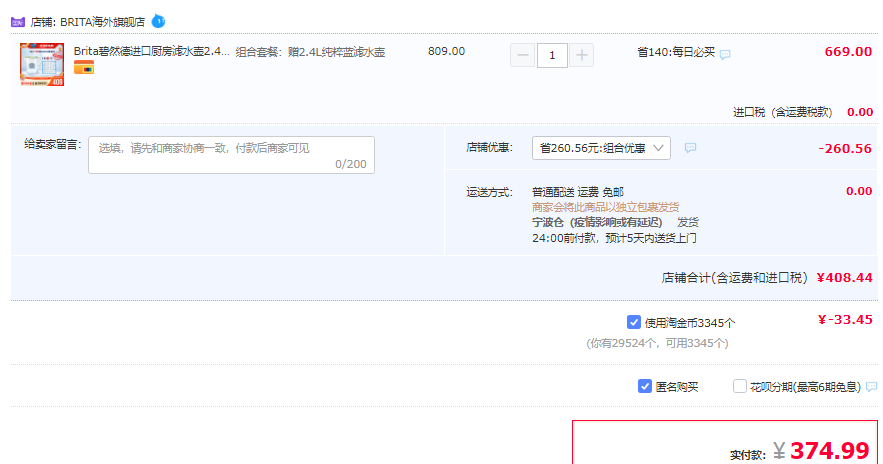Click the item subtotal 669.00
The image size is (883, 464).
pyautogui.click(x=848, y=52)
